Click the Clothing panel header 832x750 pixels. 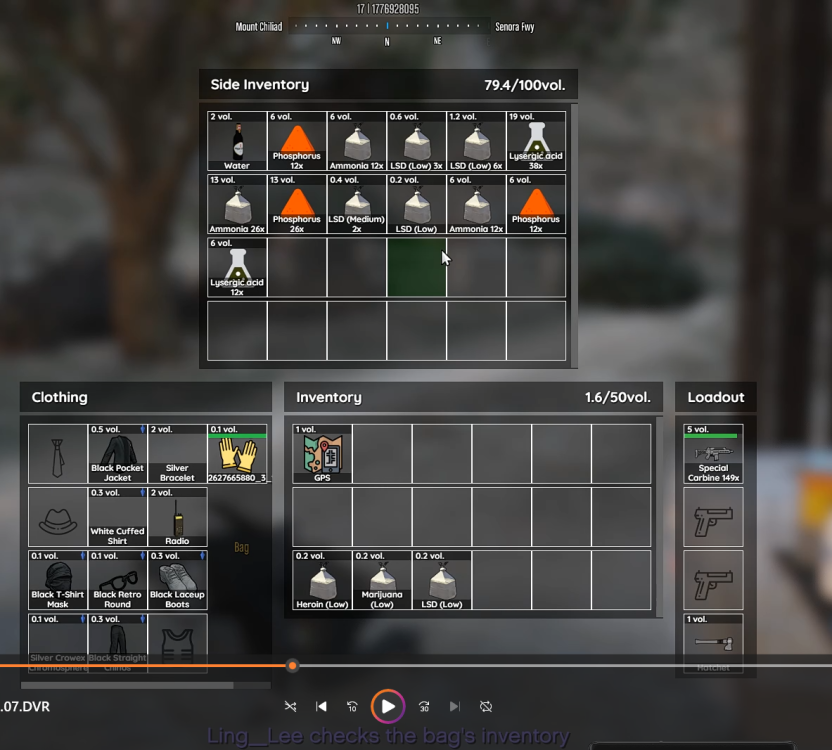pos(146,397)
